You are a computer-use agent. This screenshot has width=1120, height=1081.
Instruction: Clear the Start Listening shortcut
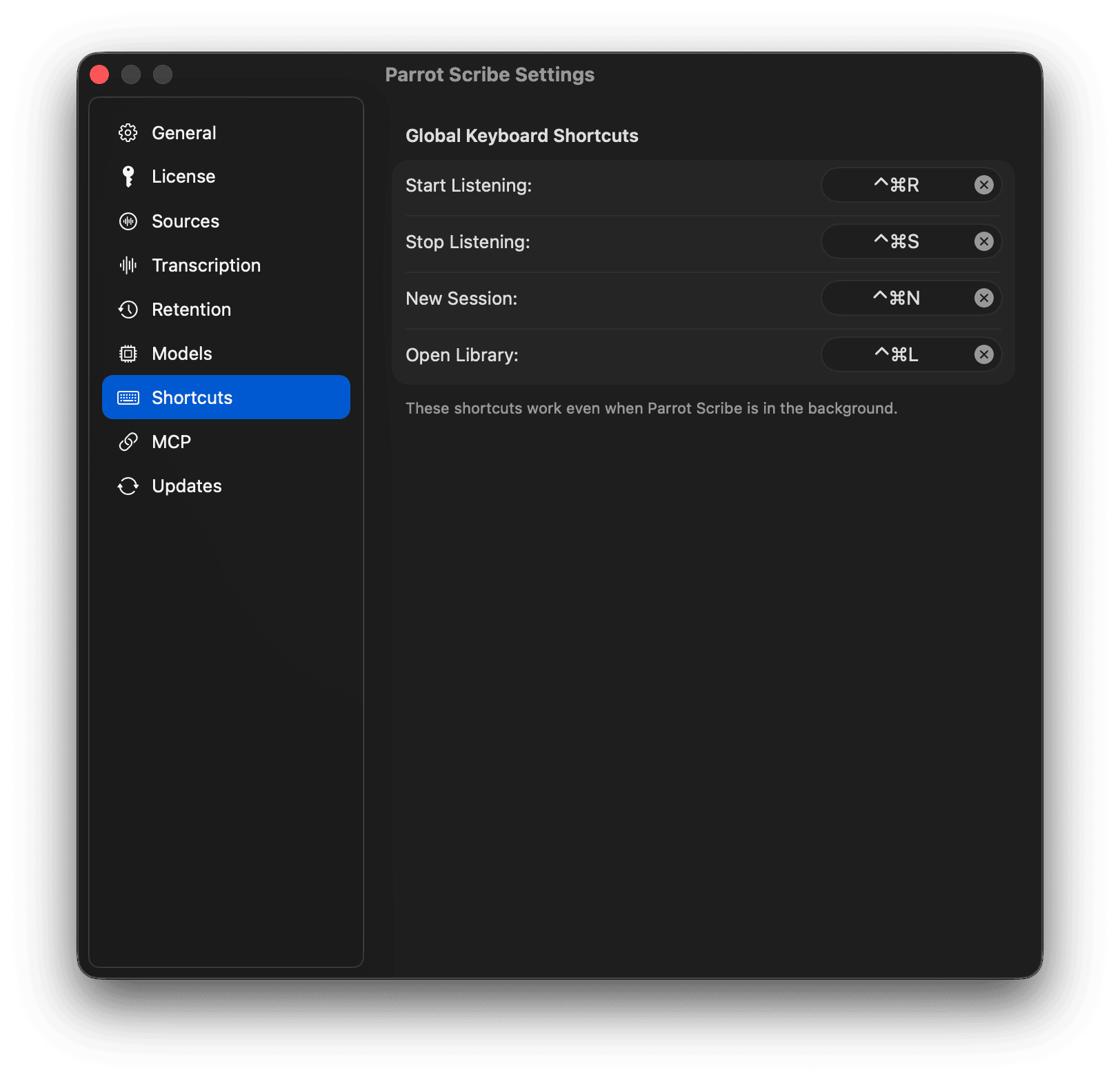(x=984, y=185)
